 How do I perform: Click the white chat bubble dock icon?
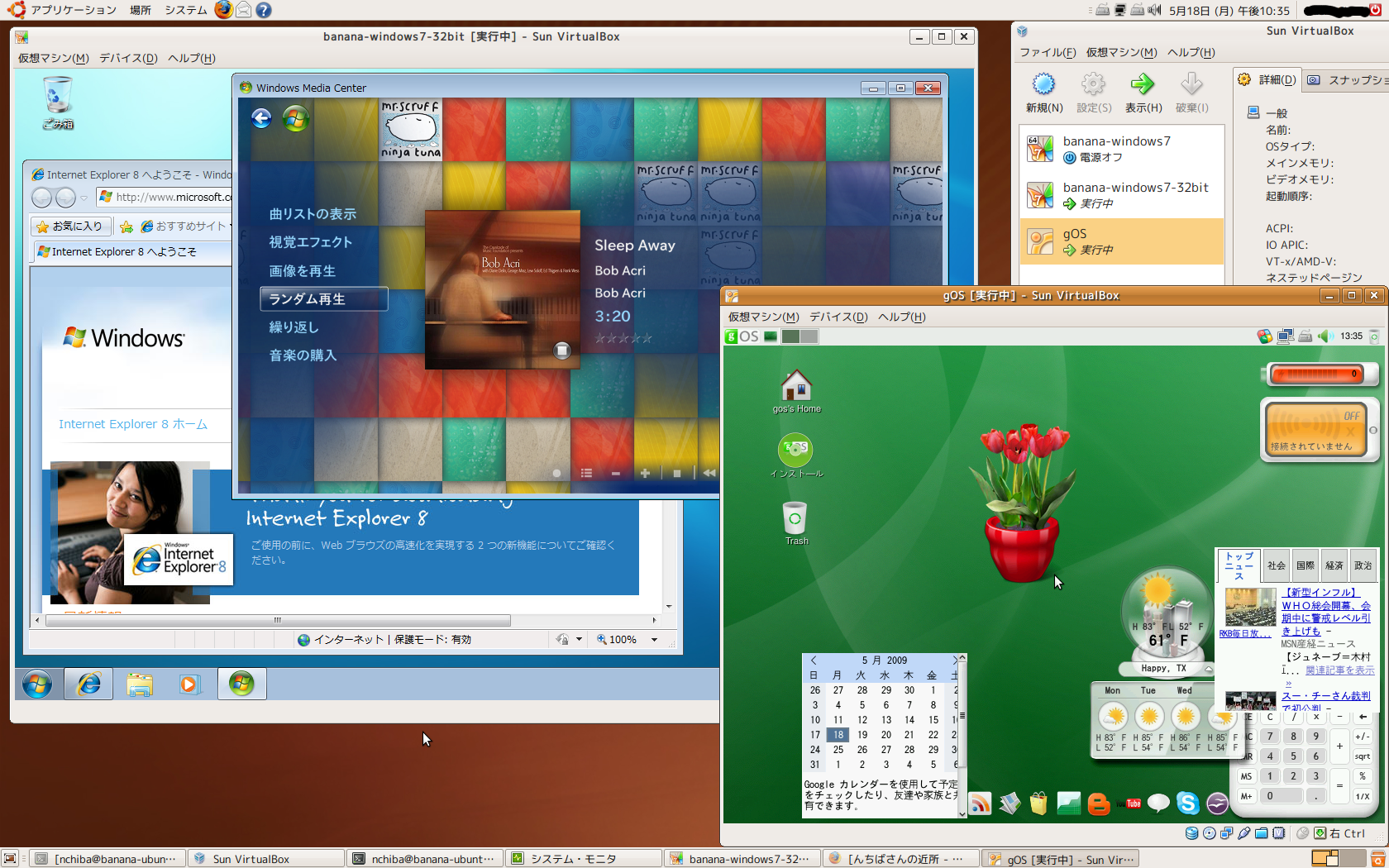(1158, 803)
